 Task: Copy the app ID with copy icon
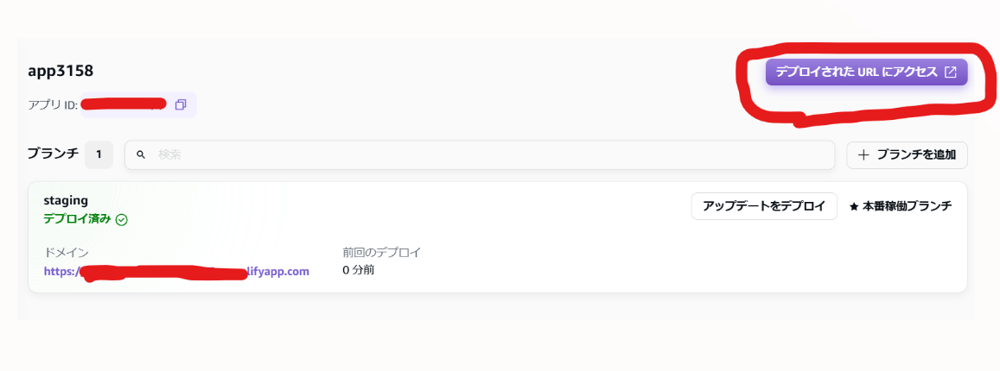(x=180, y=105)
